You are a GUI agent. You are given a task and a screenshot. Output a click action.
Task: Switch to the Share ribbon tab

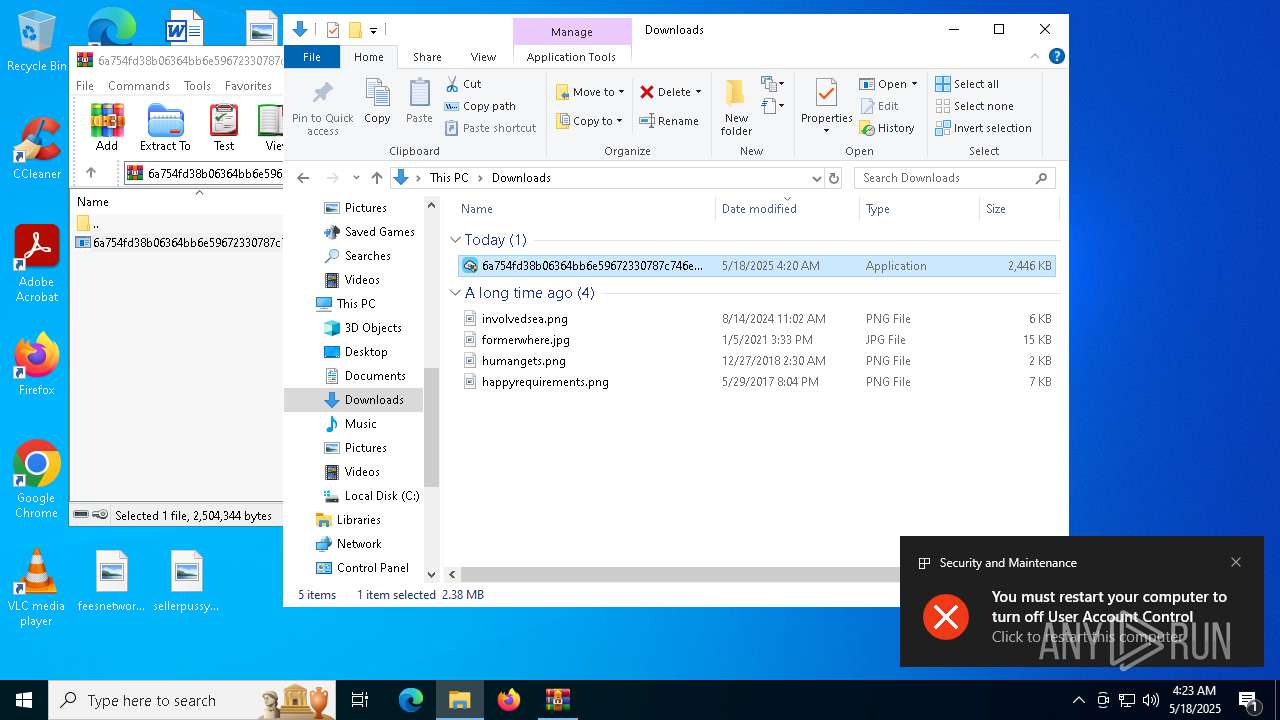click(427, 57)
